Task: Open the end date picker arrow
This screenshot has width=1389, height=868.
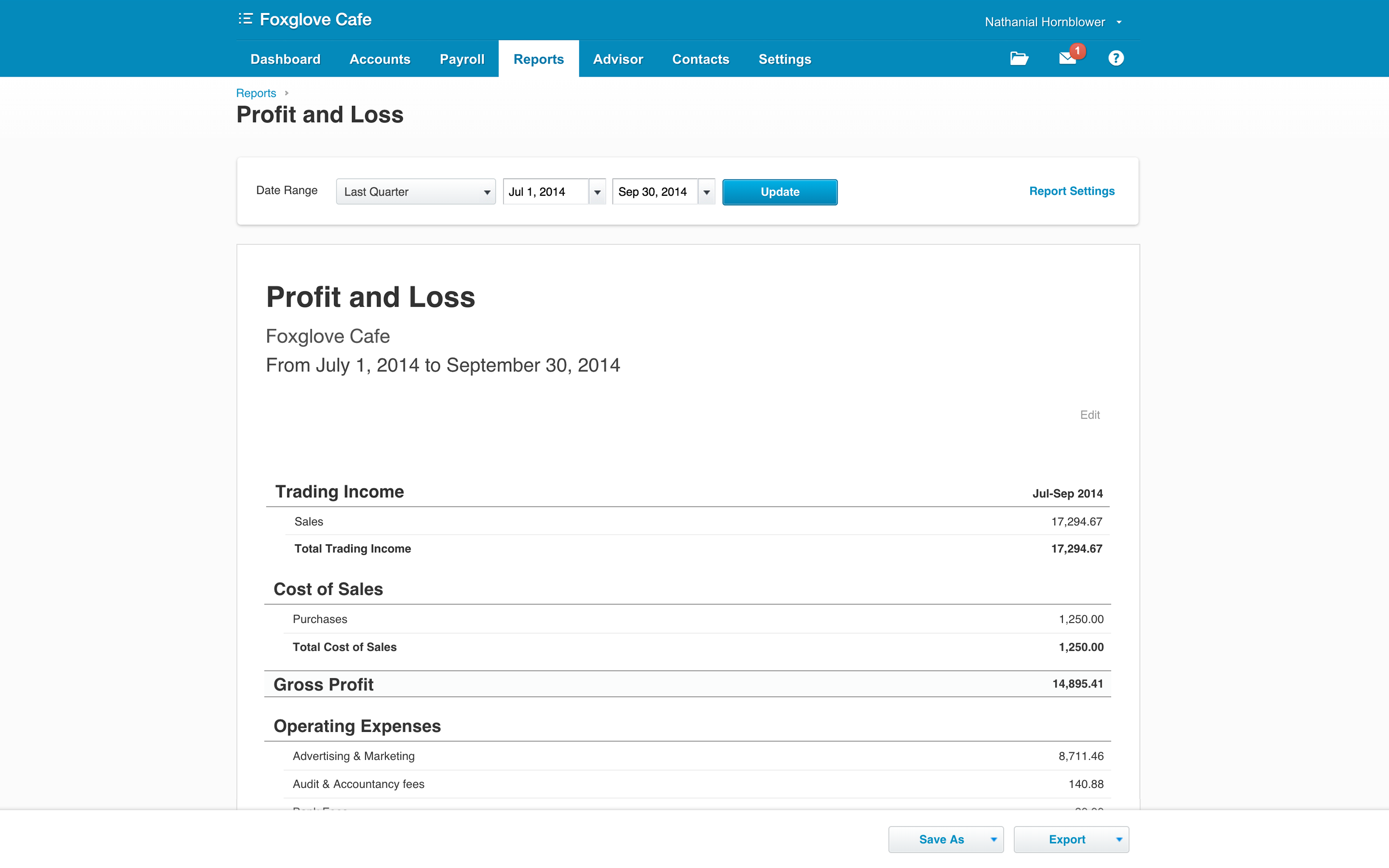Action: point(707,192)
